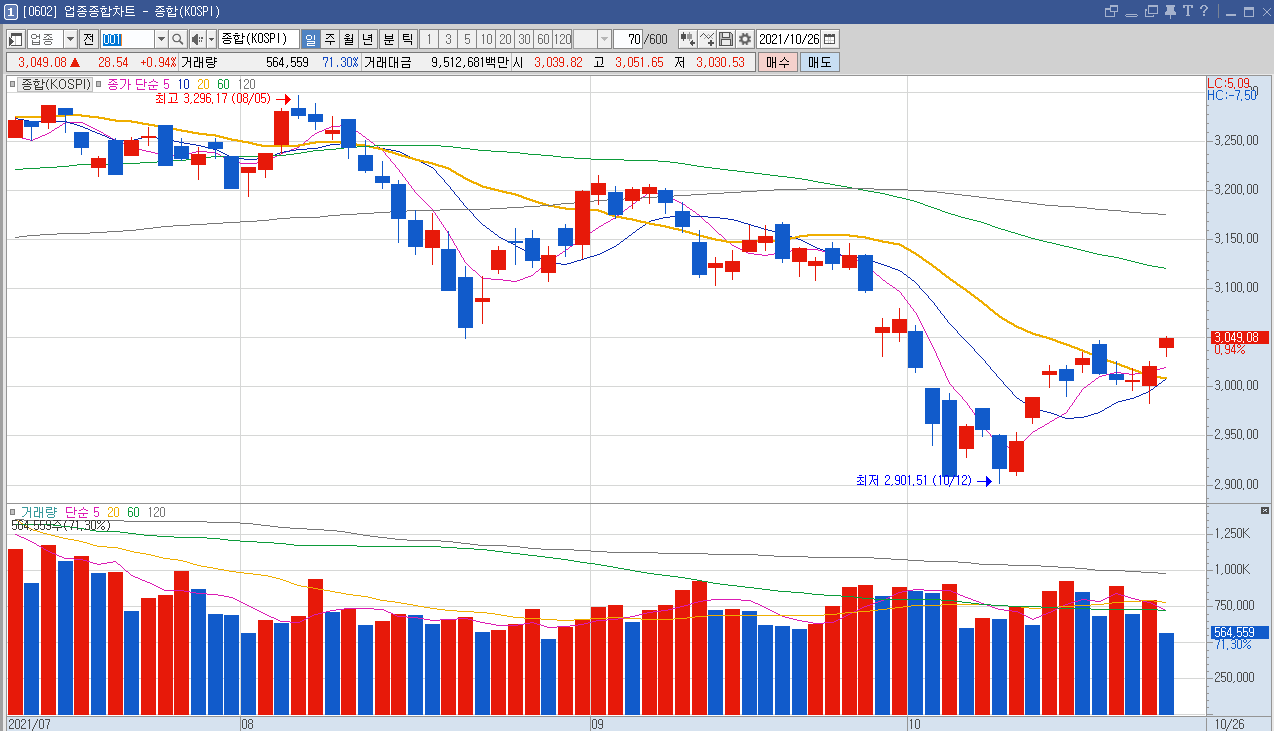Click the 120 price moving average legend number
The width and height of the screenshot is (1274, 731).
245,84
